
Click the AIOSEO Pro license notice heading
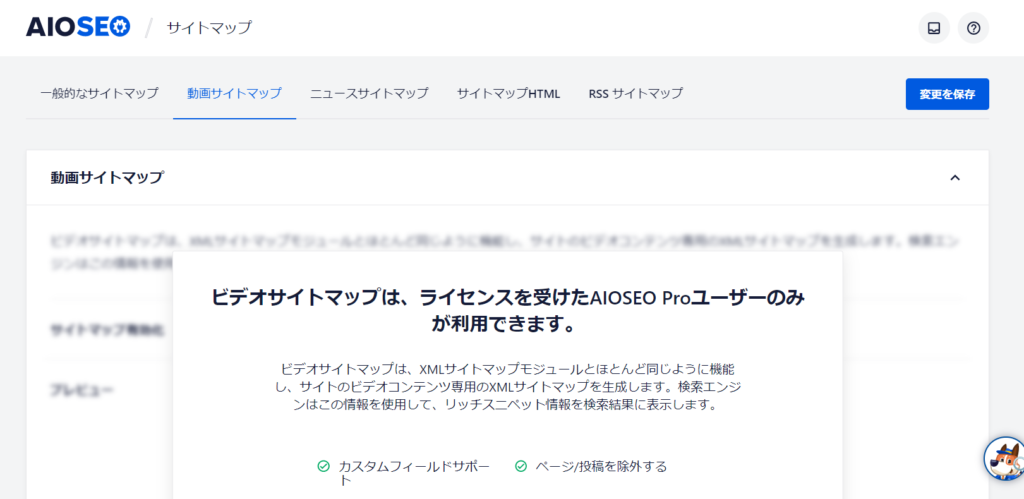508,310
